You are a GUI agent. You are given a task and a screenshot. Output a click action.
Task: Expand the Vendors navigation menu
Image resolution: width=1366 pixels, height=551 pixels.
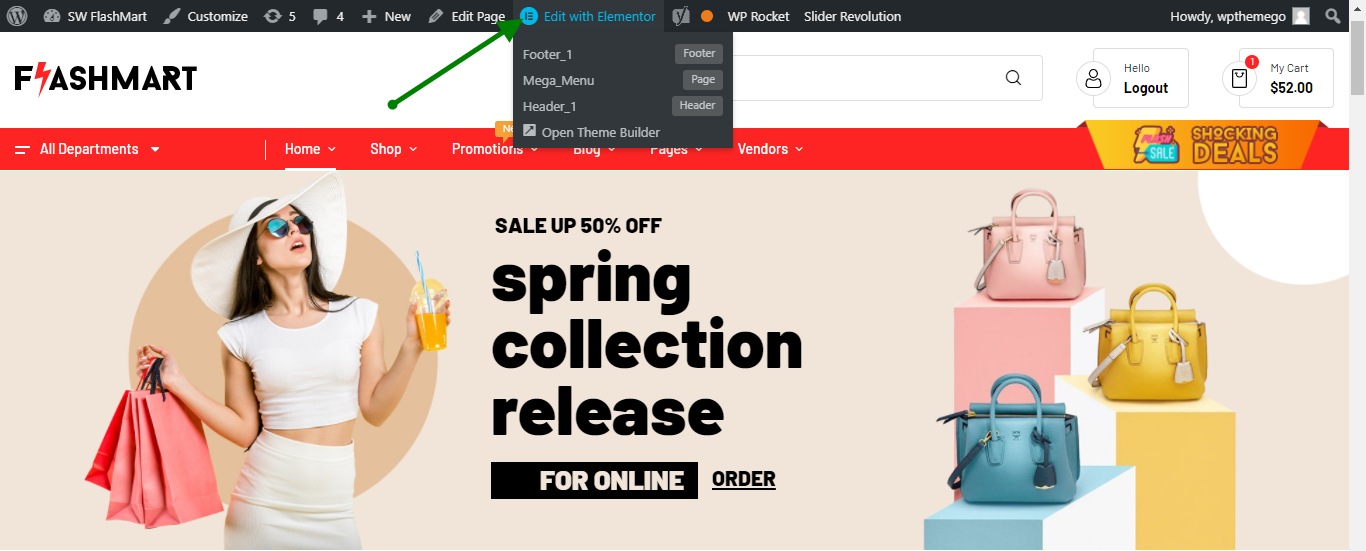coord(770,149)
